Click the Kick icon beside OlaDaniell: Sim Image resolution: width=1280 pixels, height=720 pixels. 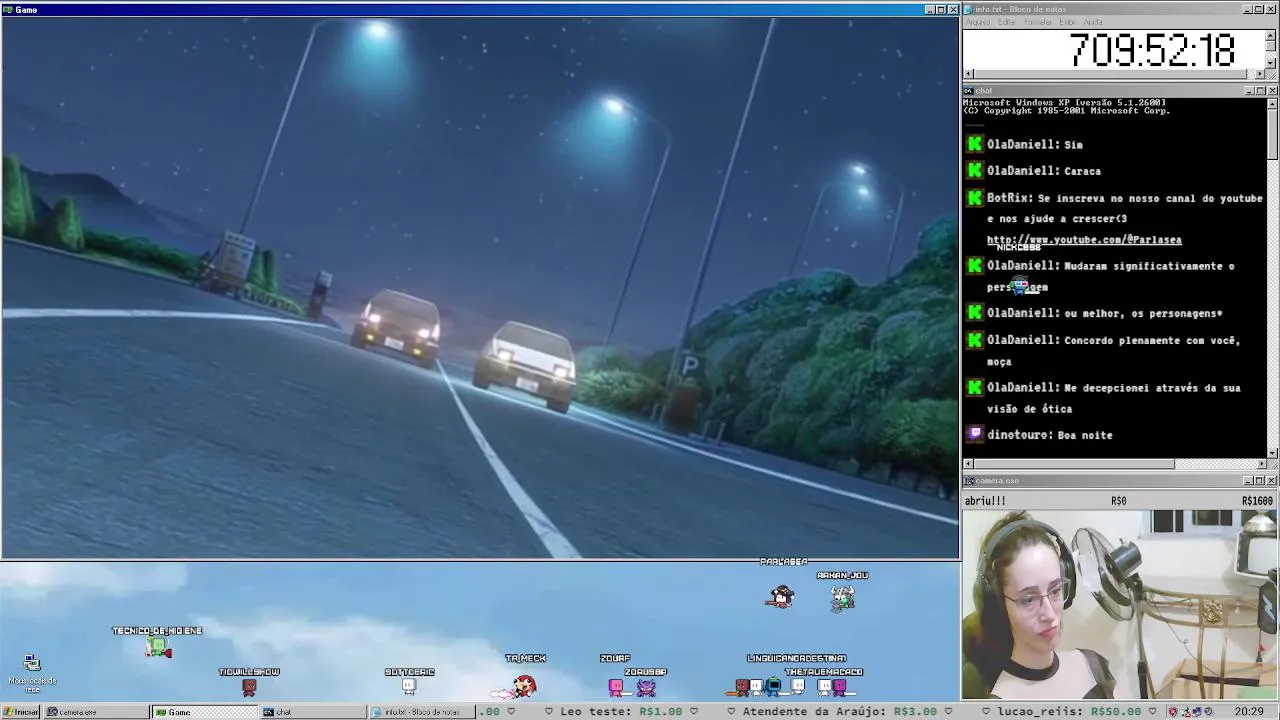975,144
